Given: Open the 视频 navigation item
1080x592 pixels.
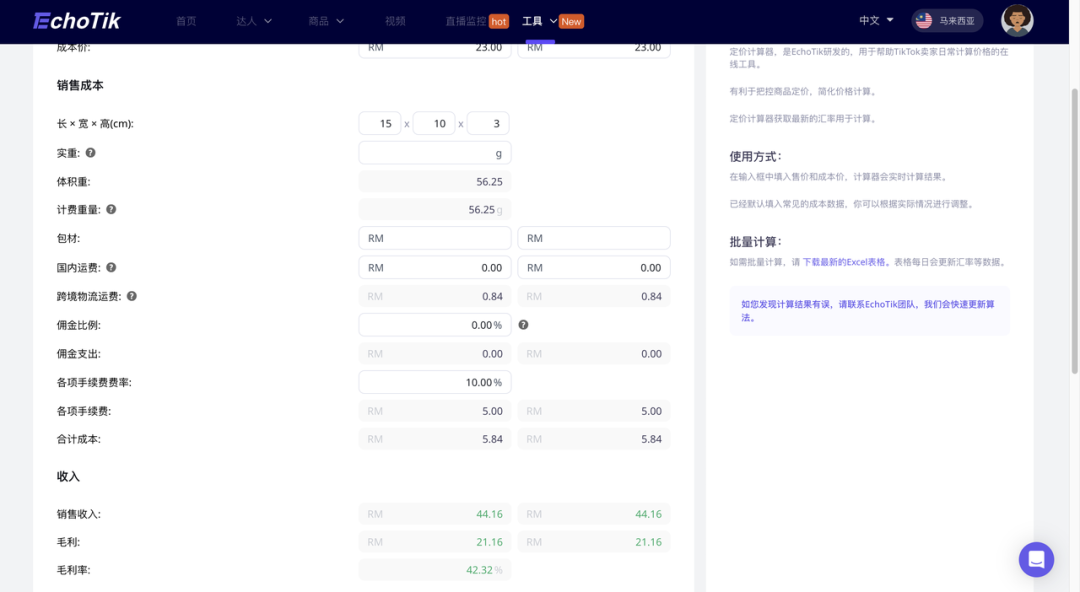Looking at the screenshot, I should click(x=395, y=21).
